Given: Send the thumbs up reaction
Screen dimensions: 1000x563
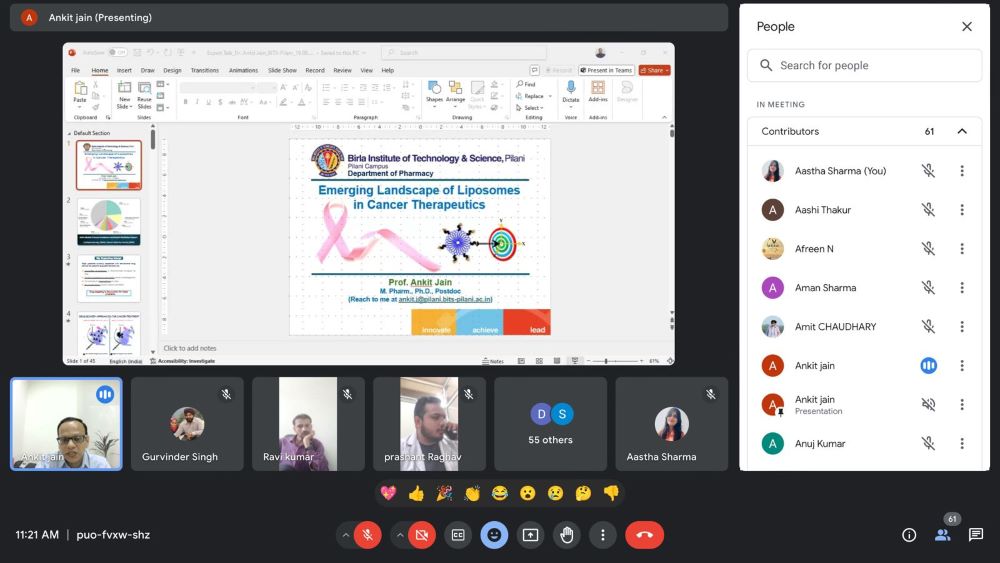Looking at the screenshot, I should coord(416,493).
